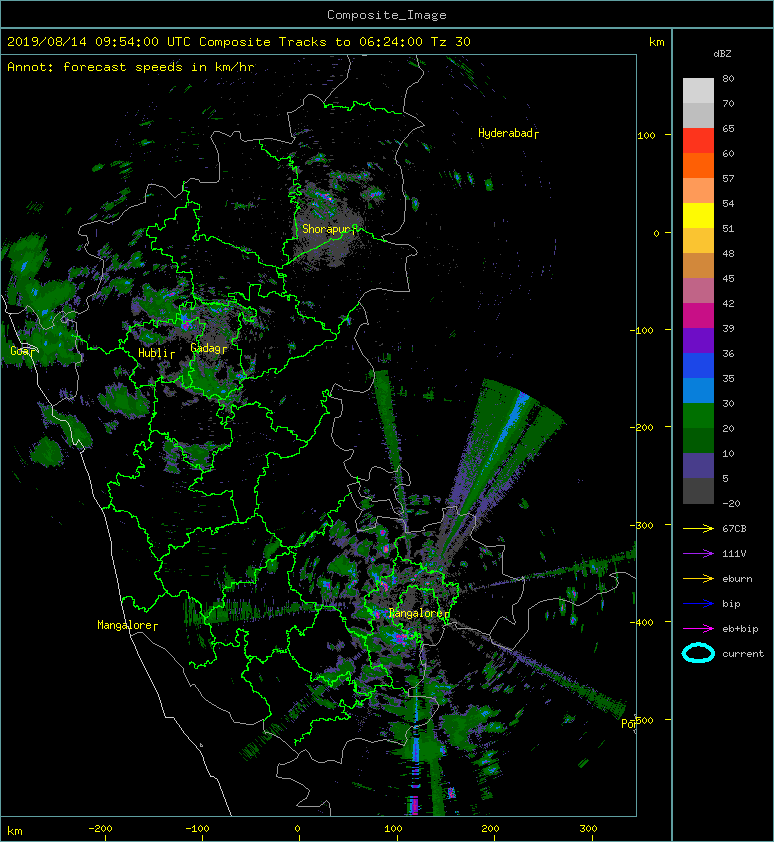Click the bright yellow 51-54 dBZ swatch
This screenshot has height=842, width=774.
click(698, 215)
